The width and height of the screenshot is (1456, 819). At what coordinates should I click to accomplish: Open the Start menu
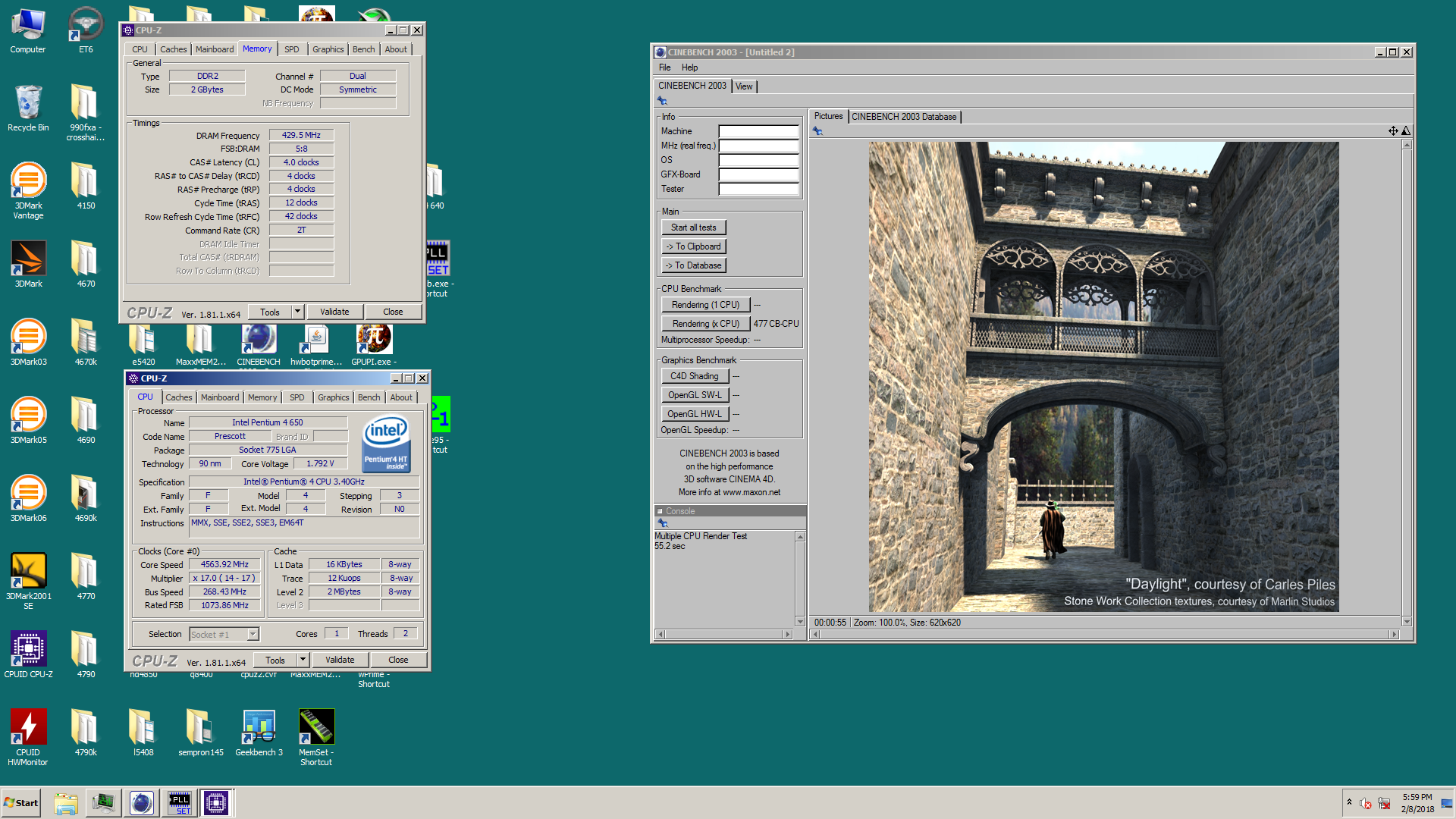(20, 803)
